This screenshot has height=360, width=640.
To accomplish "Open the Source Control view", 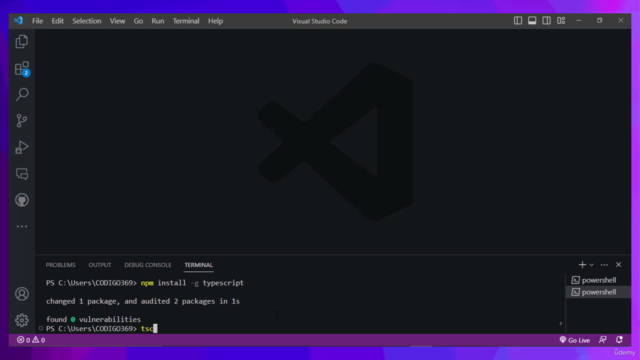I will [x=22, y=121].
